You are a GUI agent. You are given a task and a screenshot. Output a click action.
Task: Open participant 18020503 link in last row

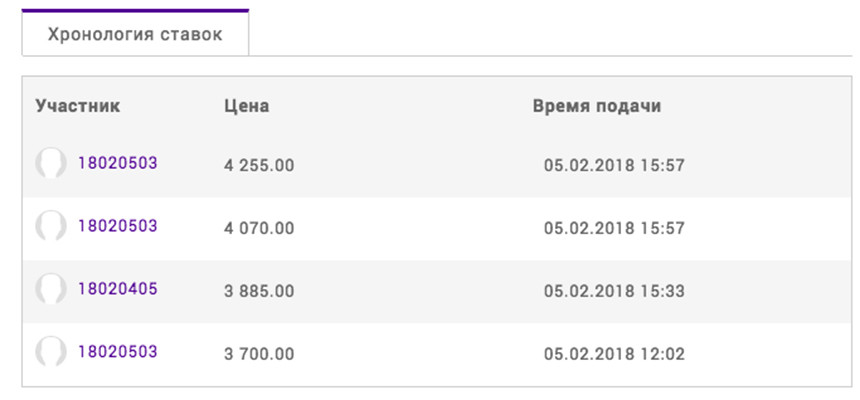click(117, 352)
